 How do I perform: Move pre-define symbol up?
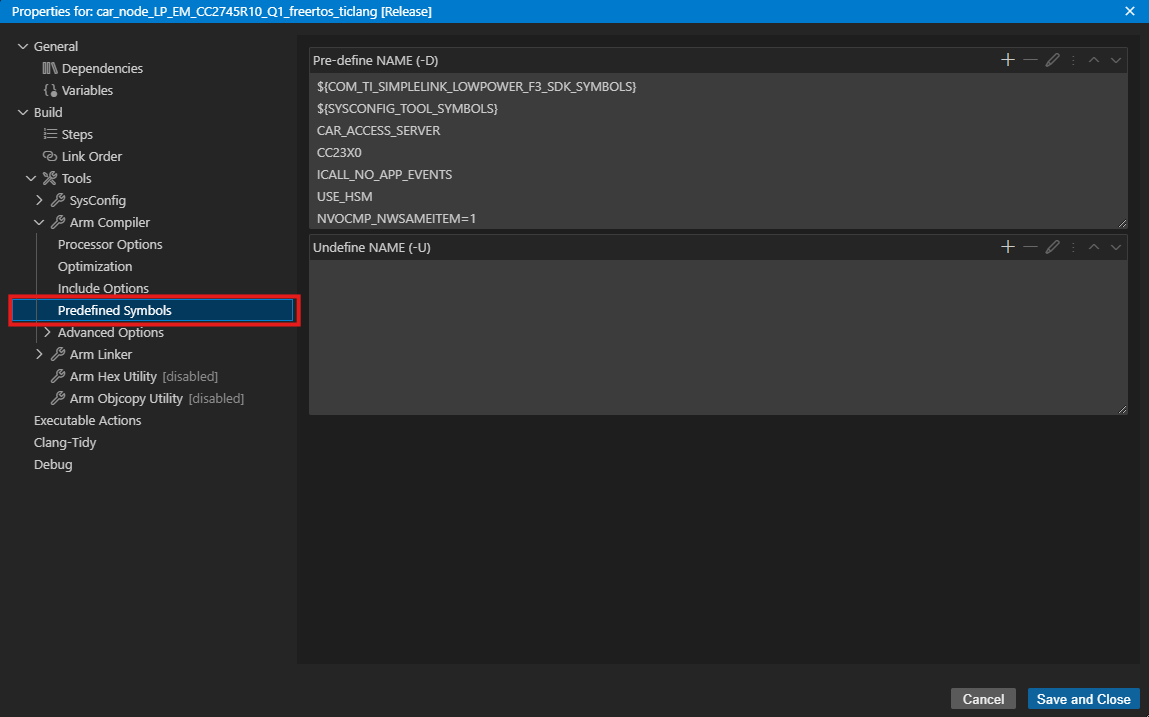[x=1094, y=60]
